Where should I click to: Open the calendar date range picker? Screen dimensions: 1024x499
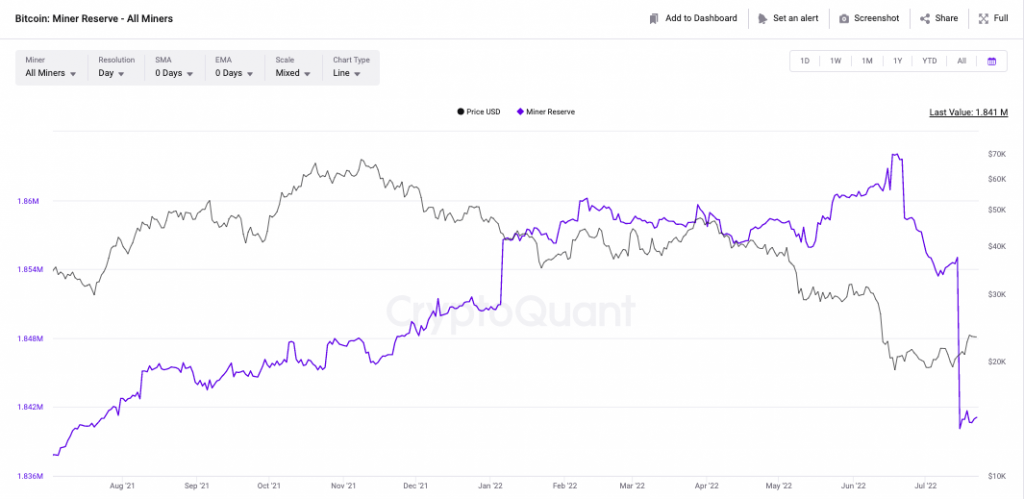991,61
